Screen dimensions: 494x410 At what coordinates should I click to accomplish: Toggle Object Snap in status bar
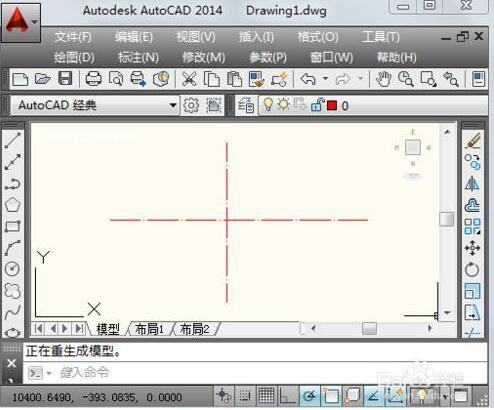331,396
